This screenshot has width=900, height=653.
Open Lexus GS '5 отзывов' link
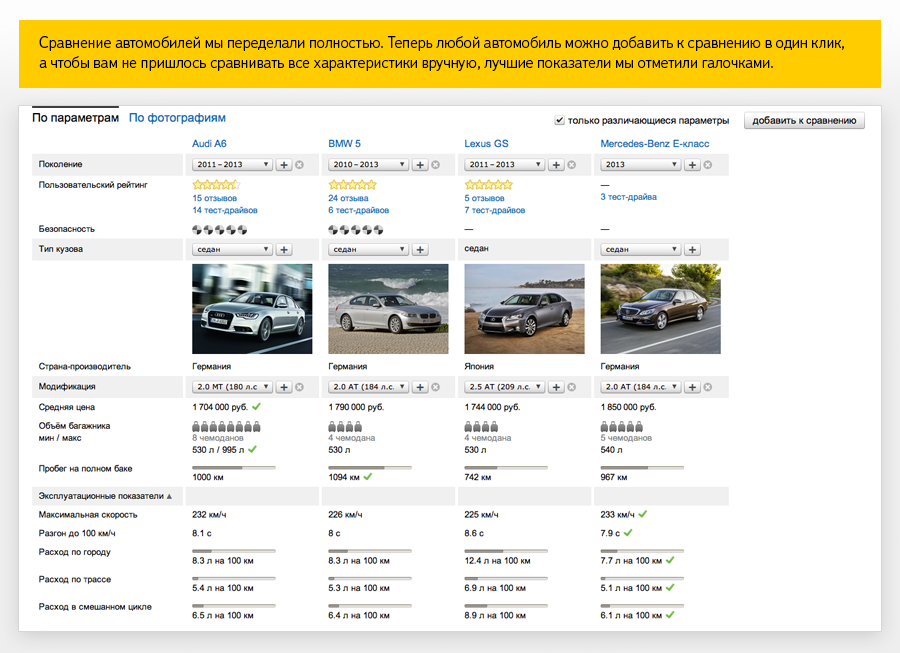coord(484,198)
